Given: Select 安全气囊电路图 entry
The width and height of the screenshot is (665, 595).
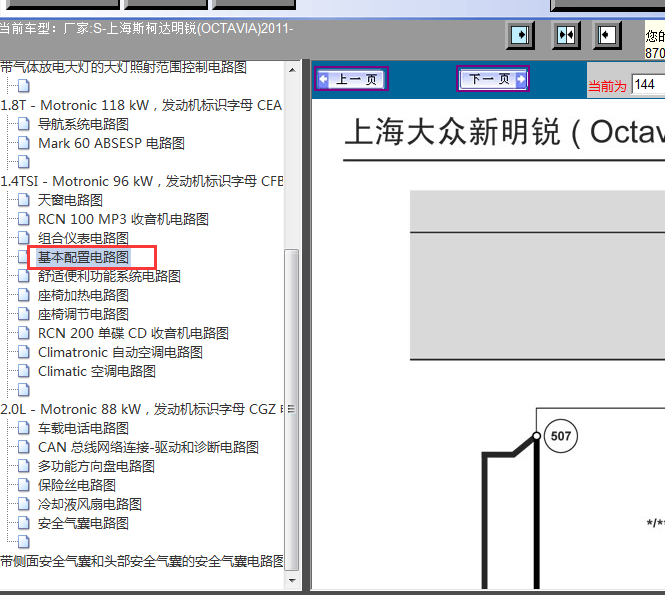Looking at the screenshot, I should point(83,523).
